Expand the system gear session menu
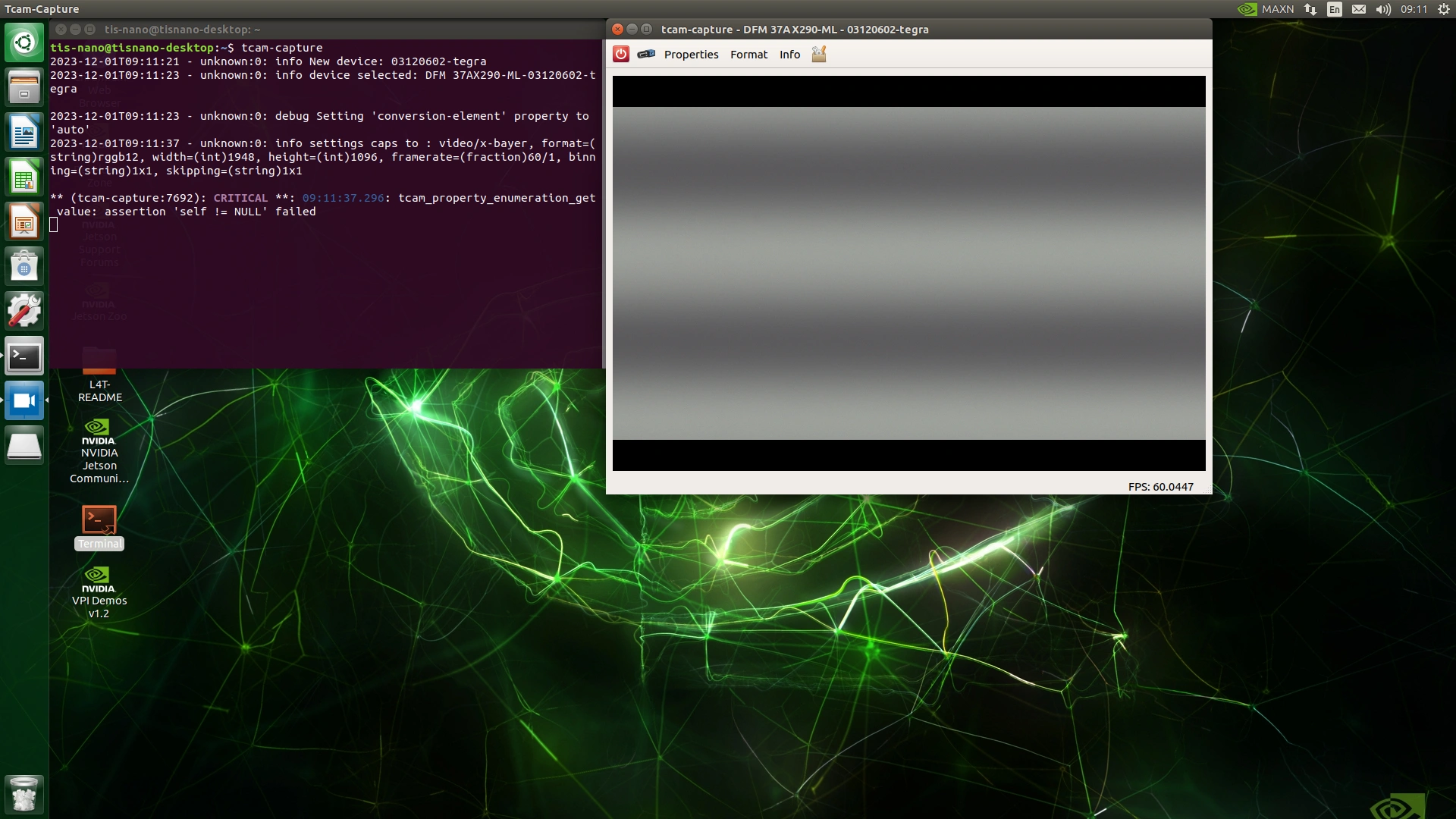1456x819 pixels. tap(1444, 9)
